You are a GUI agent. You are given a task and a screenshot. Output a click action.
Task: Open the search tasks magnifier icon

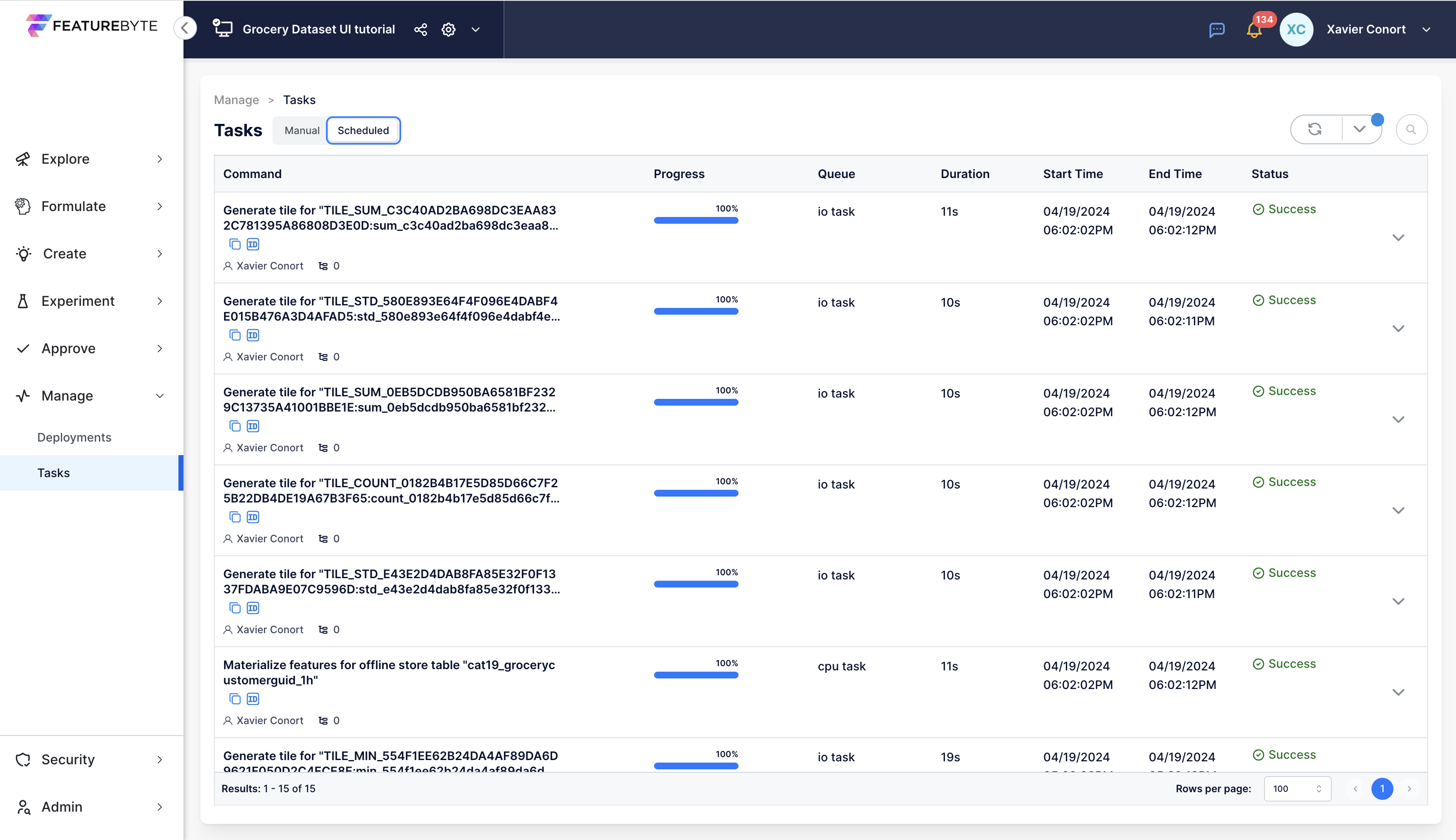[1411, 129]
